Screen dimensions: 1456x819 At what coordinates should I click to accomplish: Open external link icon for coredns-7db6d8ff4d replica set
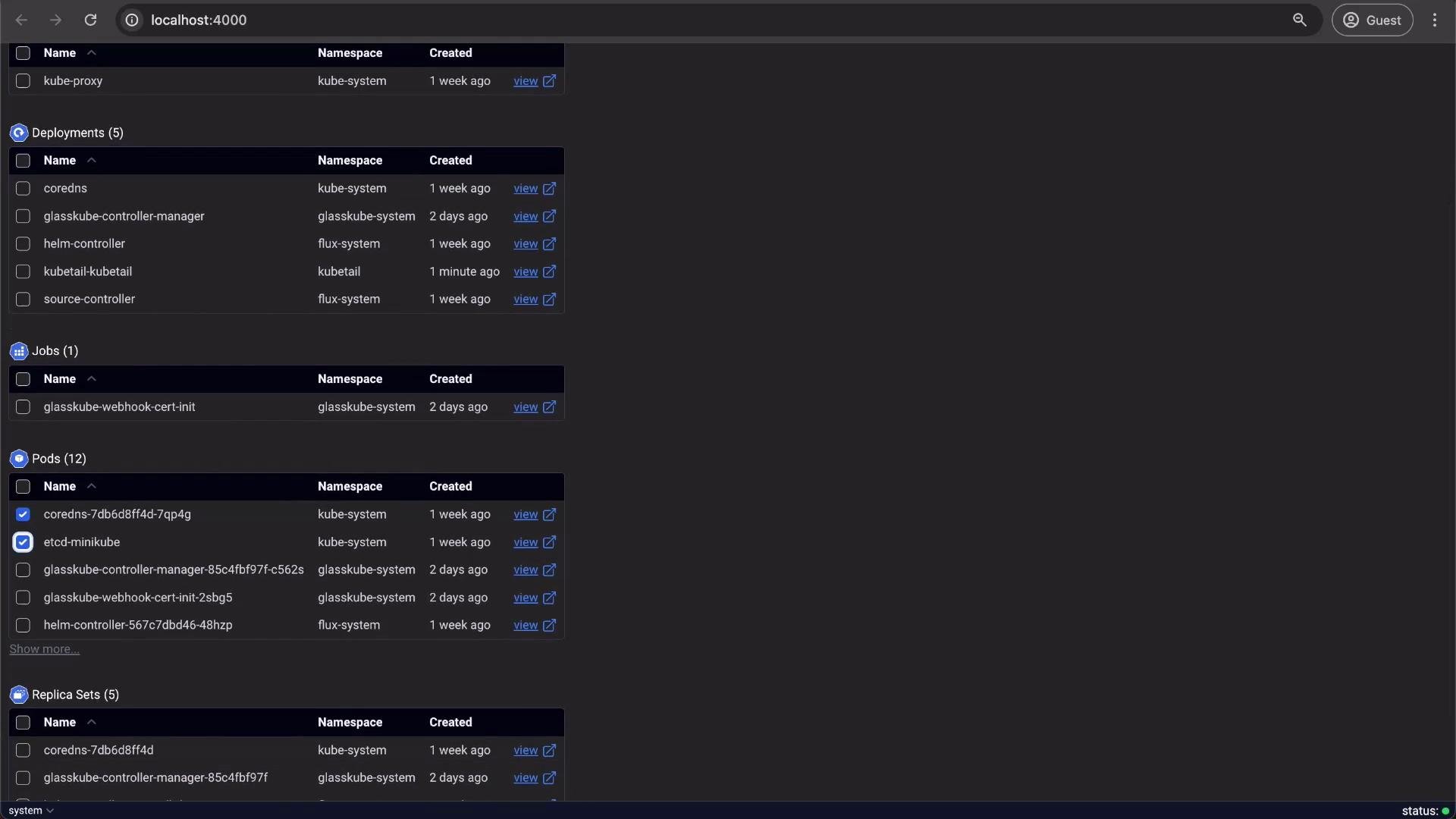tap(550, 751)
